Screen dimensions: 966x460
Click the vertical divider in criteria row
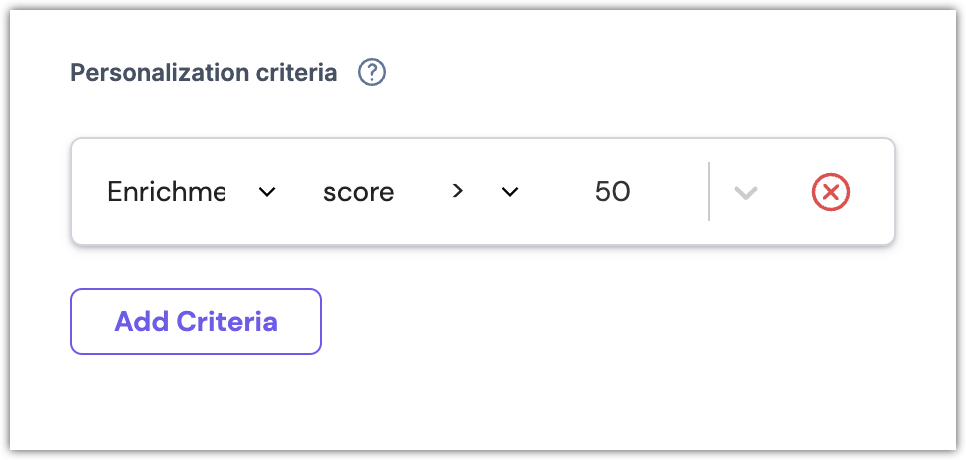(x=709, y=191)
